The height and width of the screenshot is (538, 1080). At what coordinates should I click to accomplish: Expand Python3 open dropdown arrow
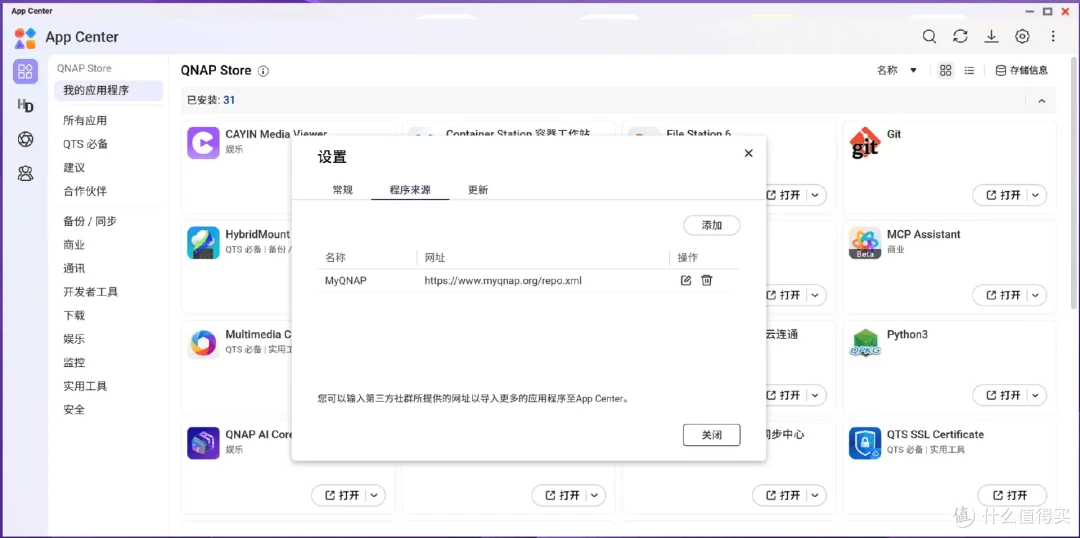click(1036, 395)
